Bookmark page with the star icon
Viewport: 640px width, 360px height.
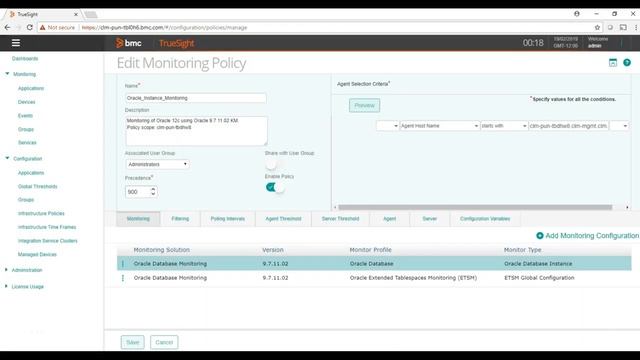[597, 27]
